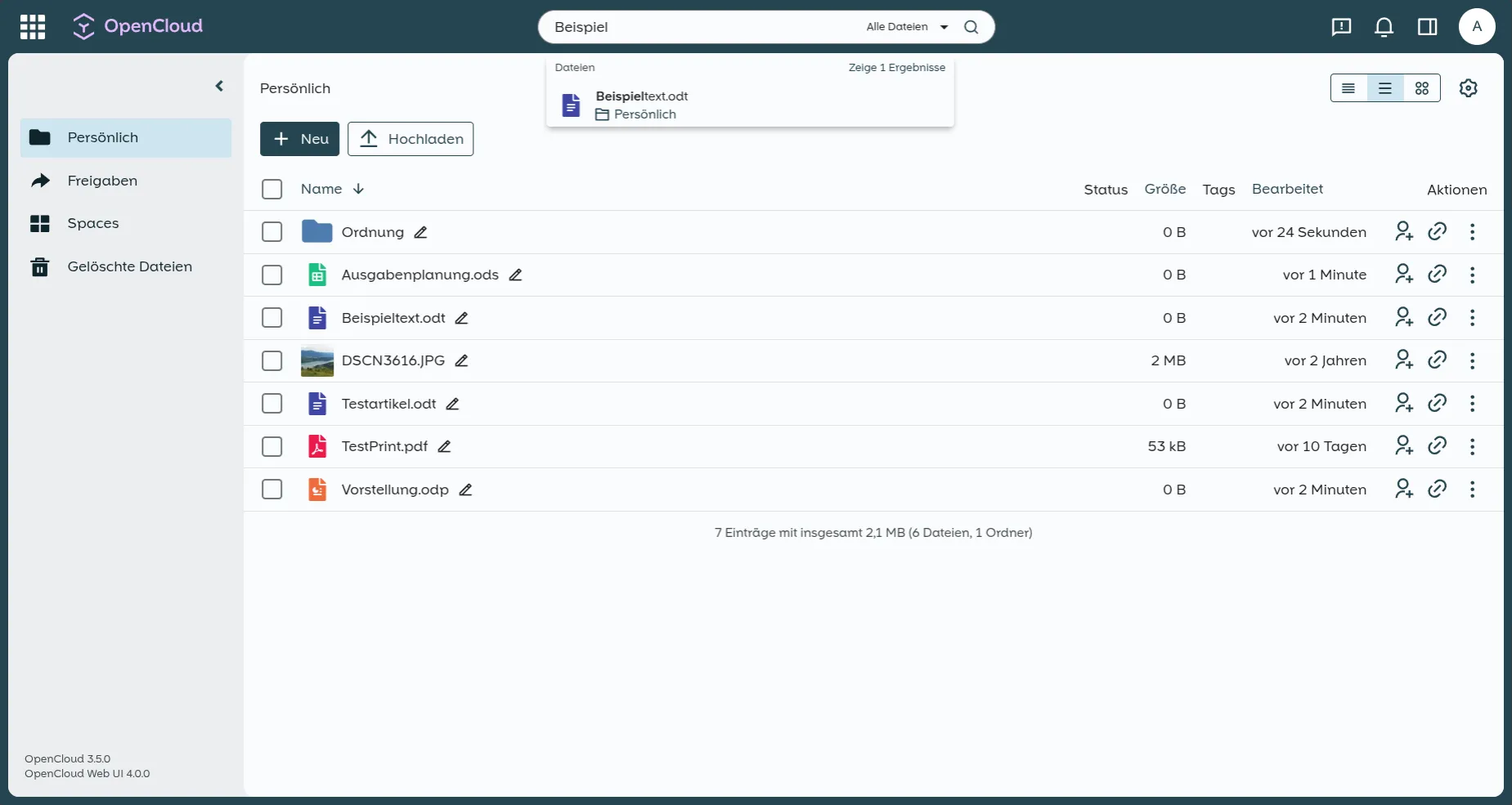Collapse the left navigation sidebar
The image size is (1512, 805).
(219, 86)
